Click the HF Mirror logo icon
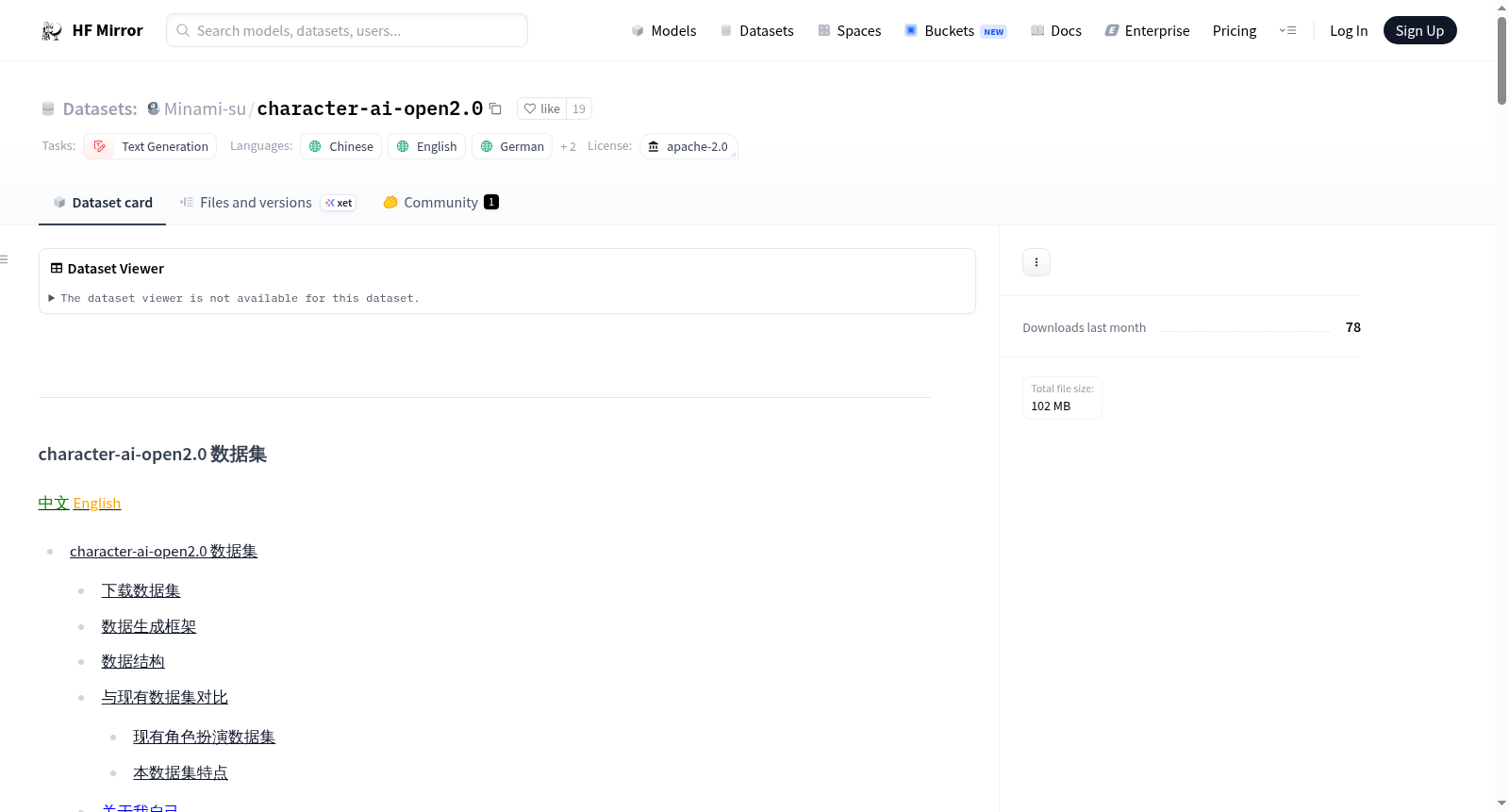 52,30
